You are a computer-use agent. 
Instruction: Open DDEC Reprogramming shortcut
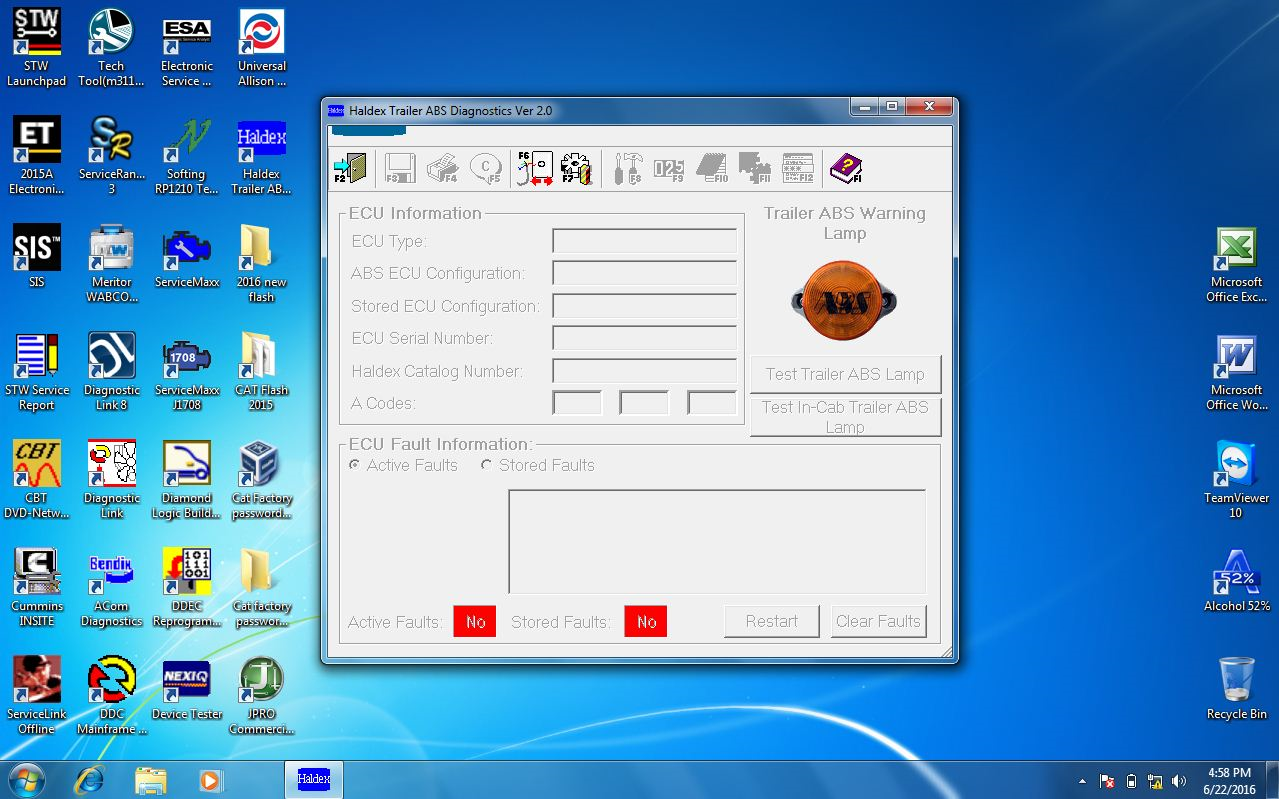coord(187,588)
